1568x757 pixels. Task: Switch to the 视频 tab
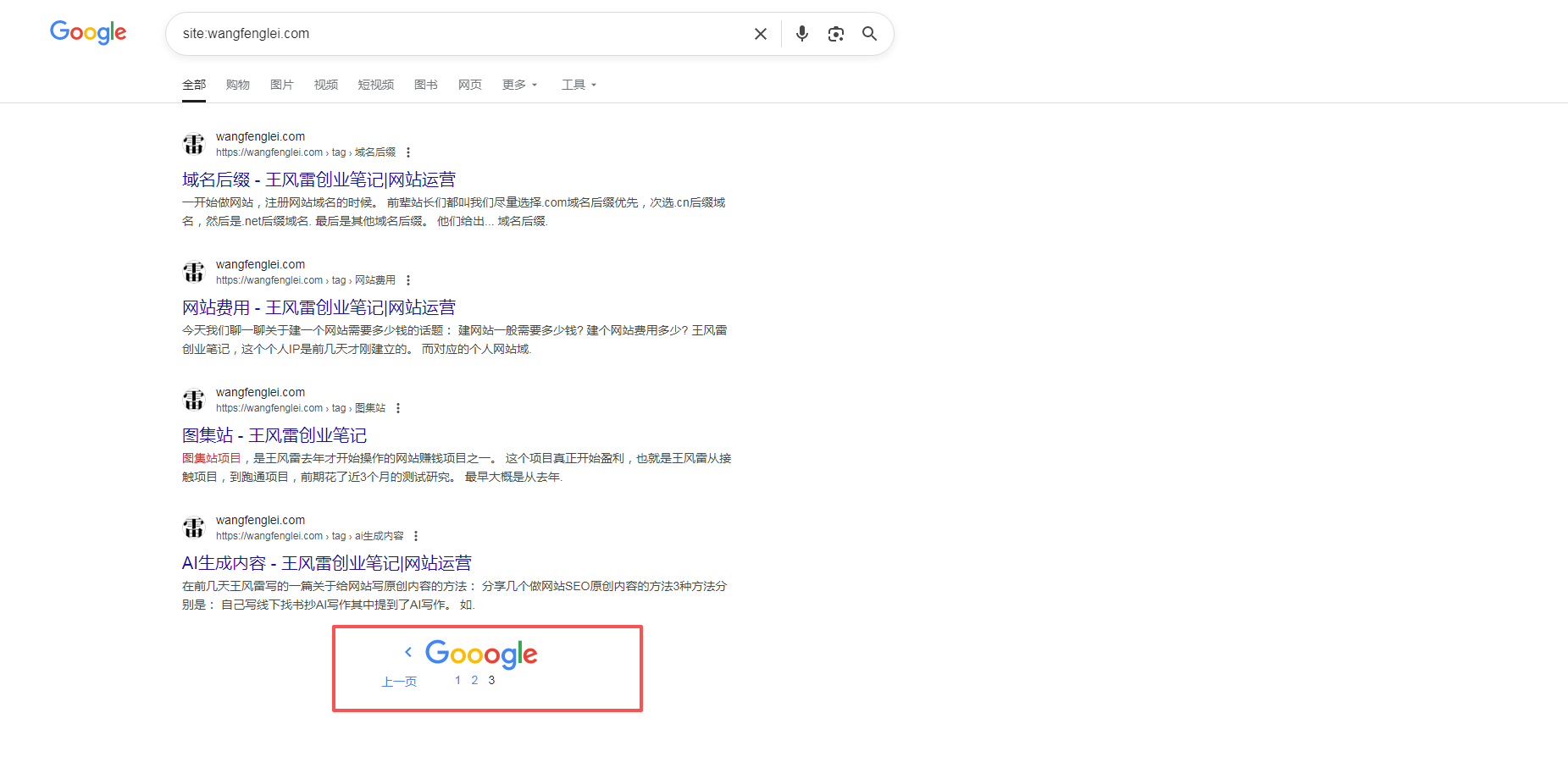[325, 85]
